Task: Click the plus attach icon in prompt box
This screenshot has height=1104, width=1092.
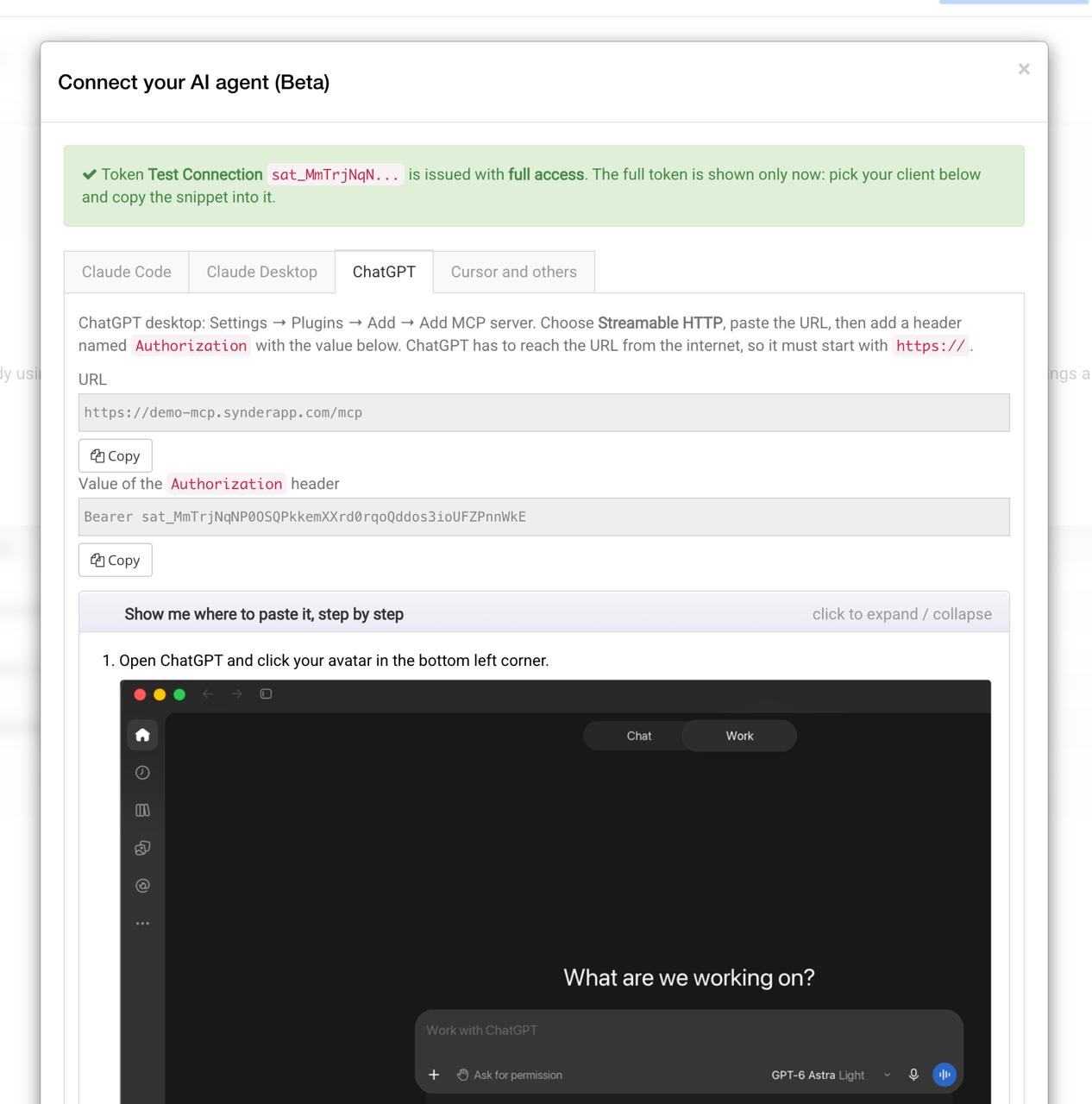Action: click(x=434, y=1075)
